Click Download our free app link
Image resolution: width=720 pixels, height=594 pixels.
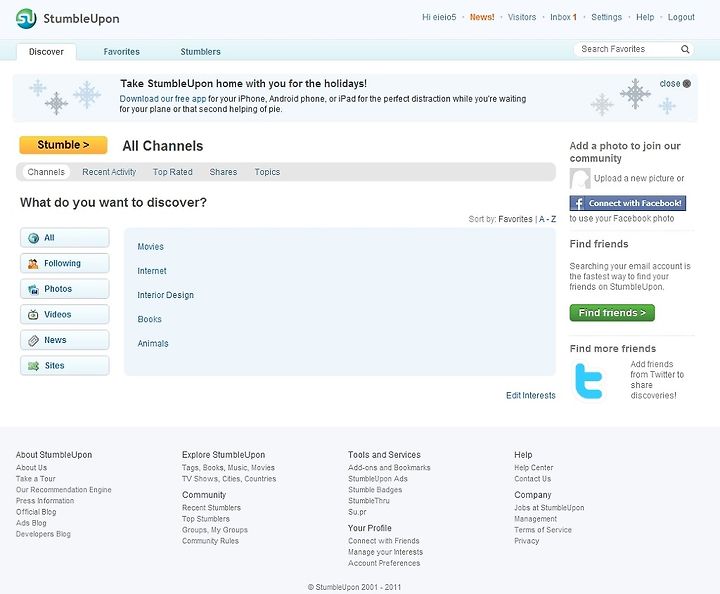coord(163,99)
